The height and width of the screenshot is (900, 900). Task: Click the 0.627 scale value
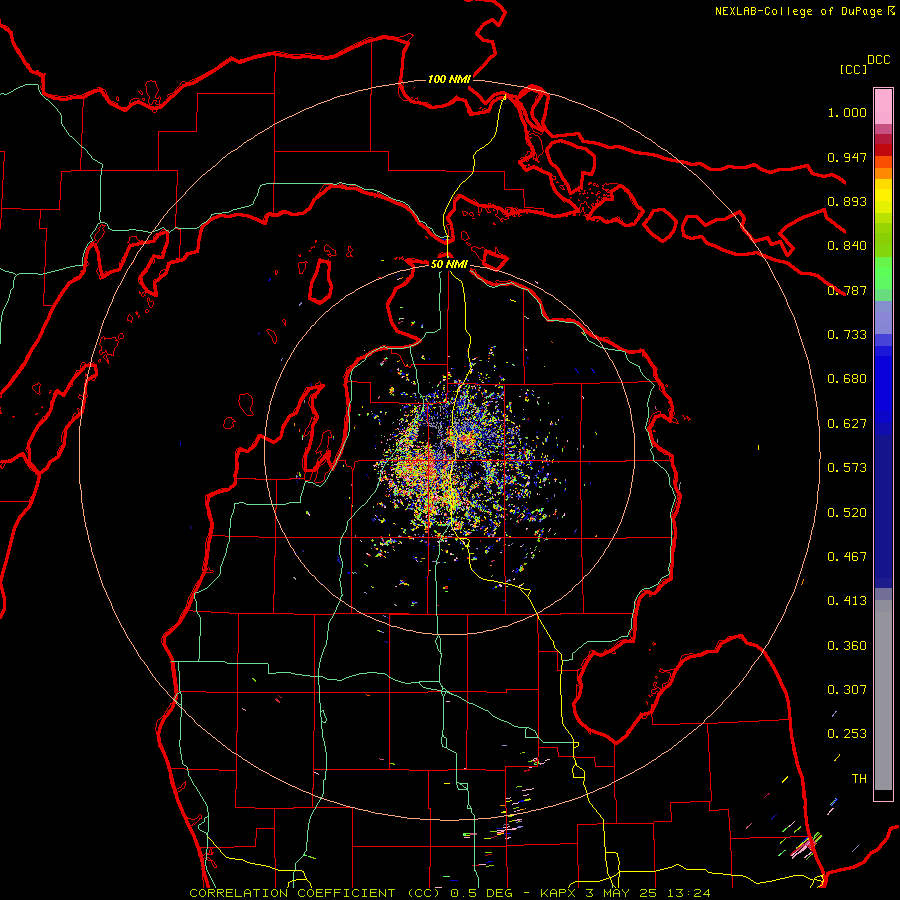click(847, 424)
